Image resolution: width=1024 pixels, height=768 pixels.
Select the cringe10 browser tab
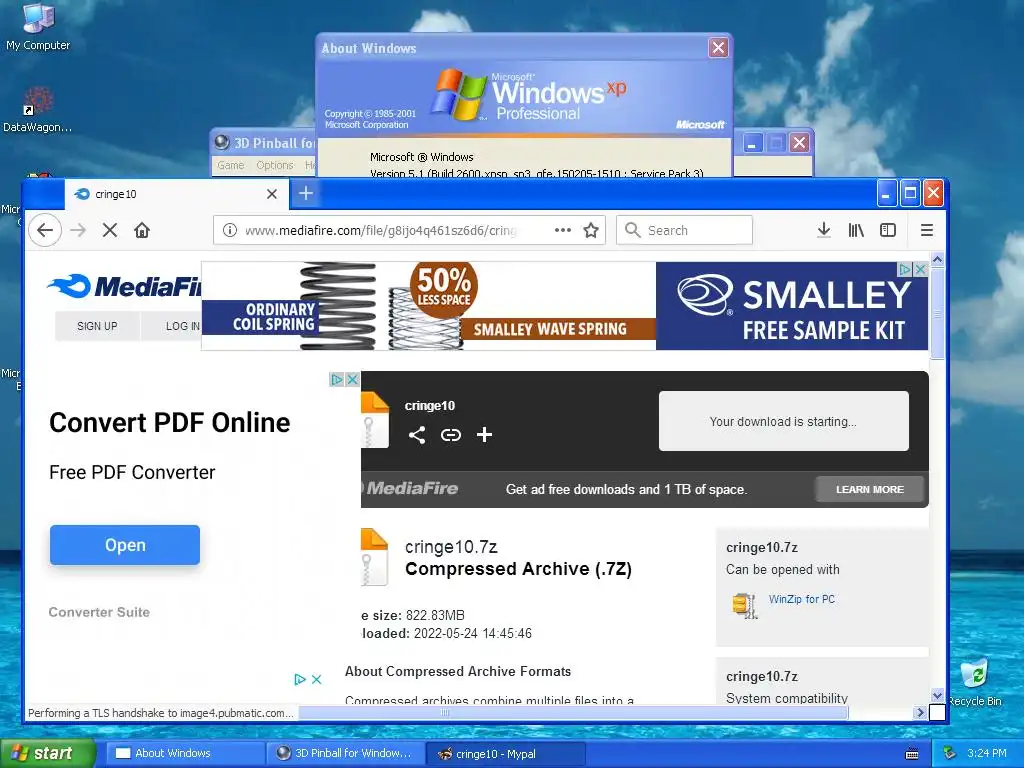(x=176, y=194)
